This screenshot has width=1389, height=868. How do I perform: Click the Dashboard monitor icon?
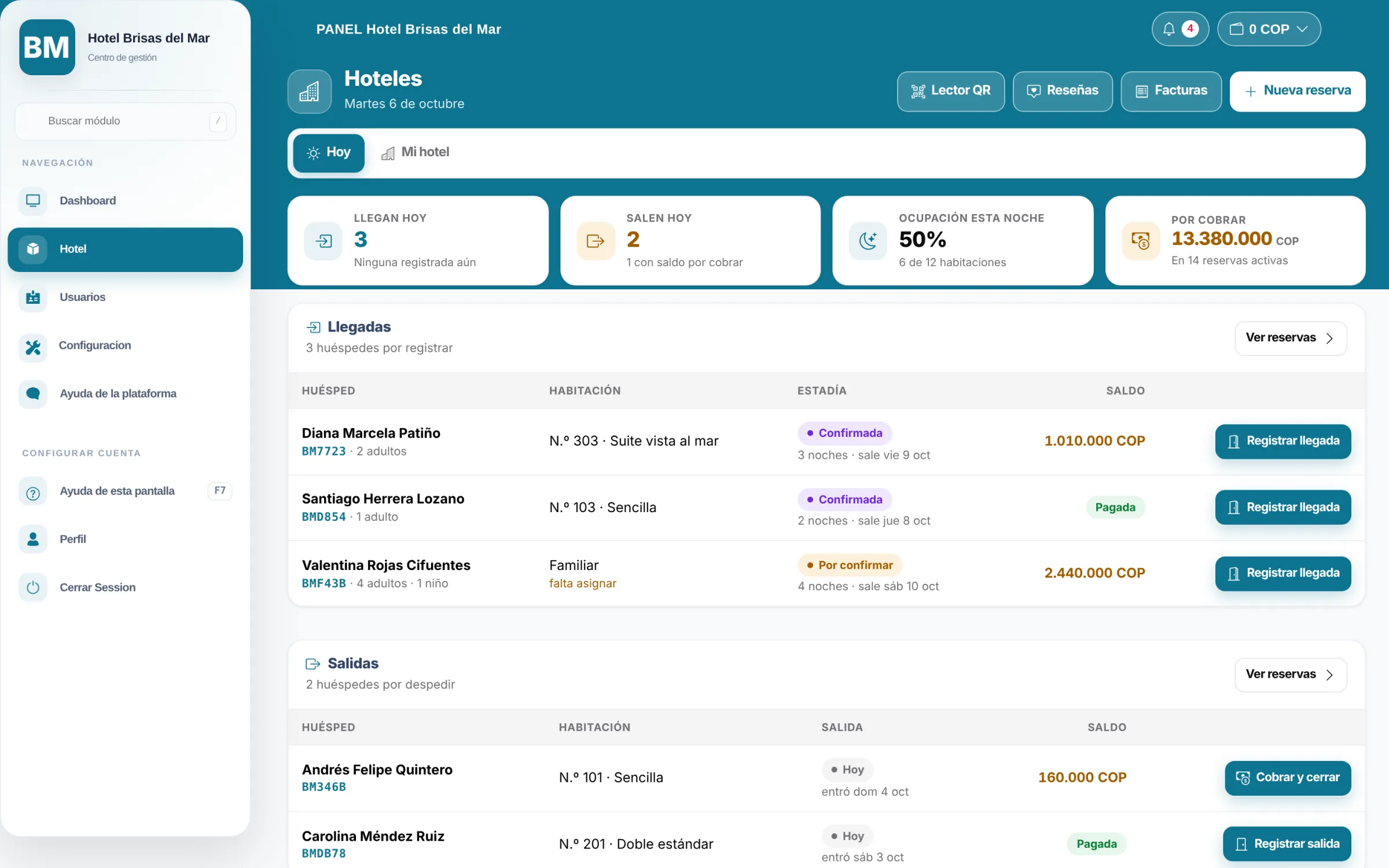click(33, 201)
